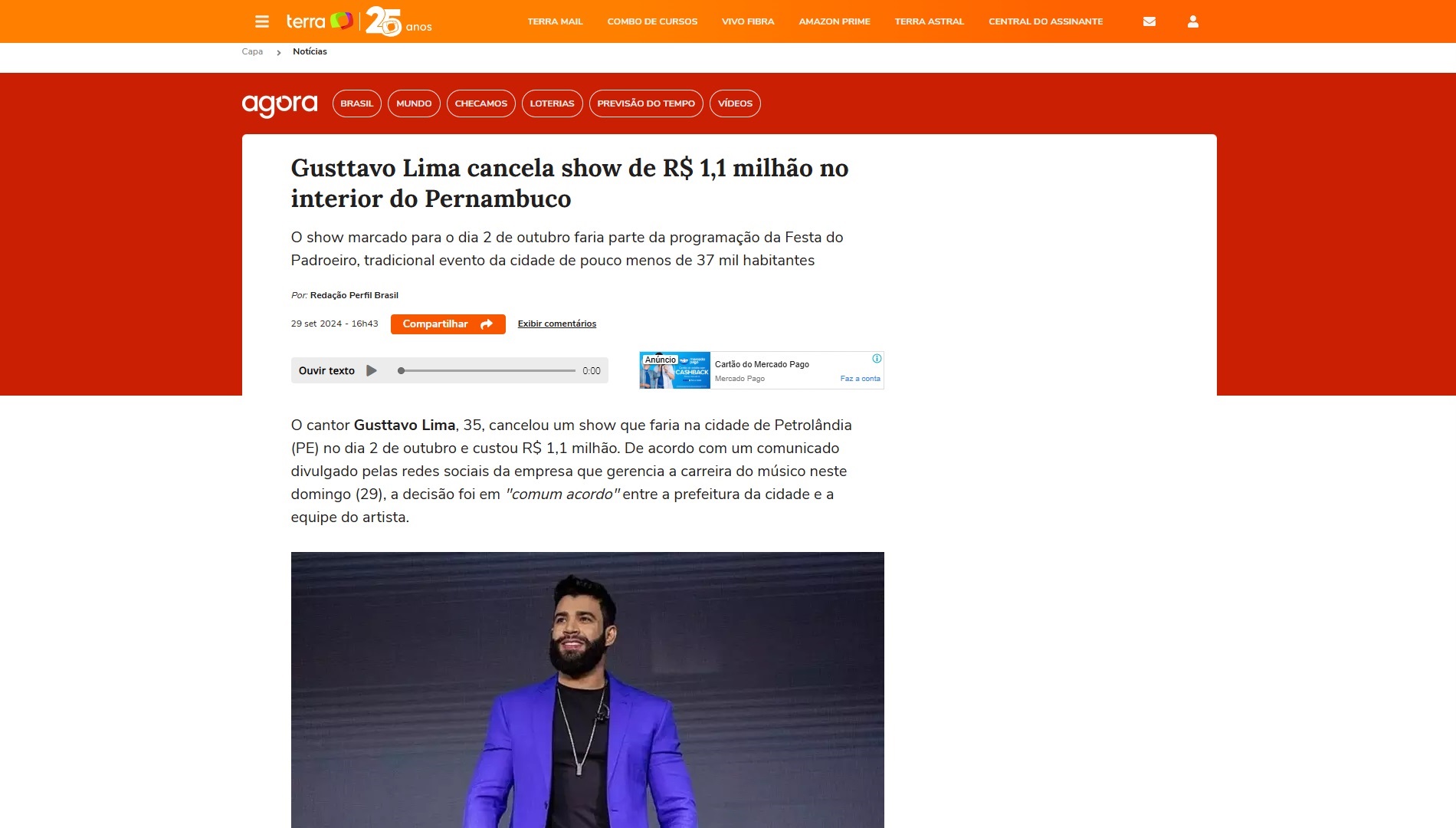Click the Compartilhar share button
The image size is (1456, 828).
pyautogui.click(x=448, y=324)
